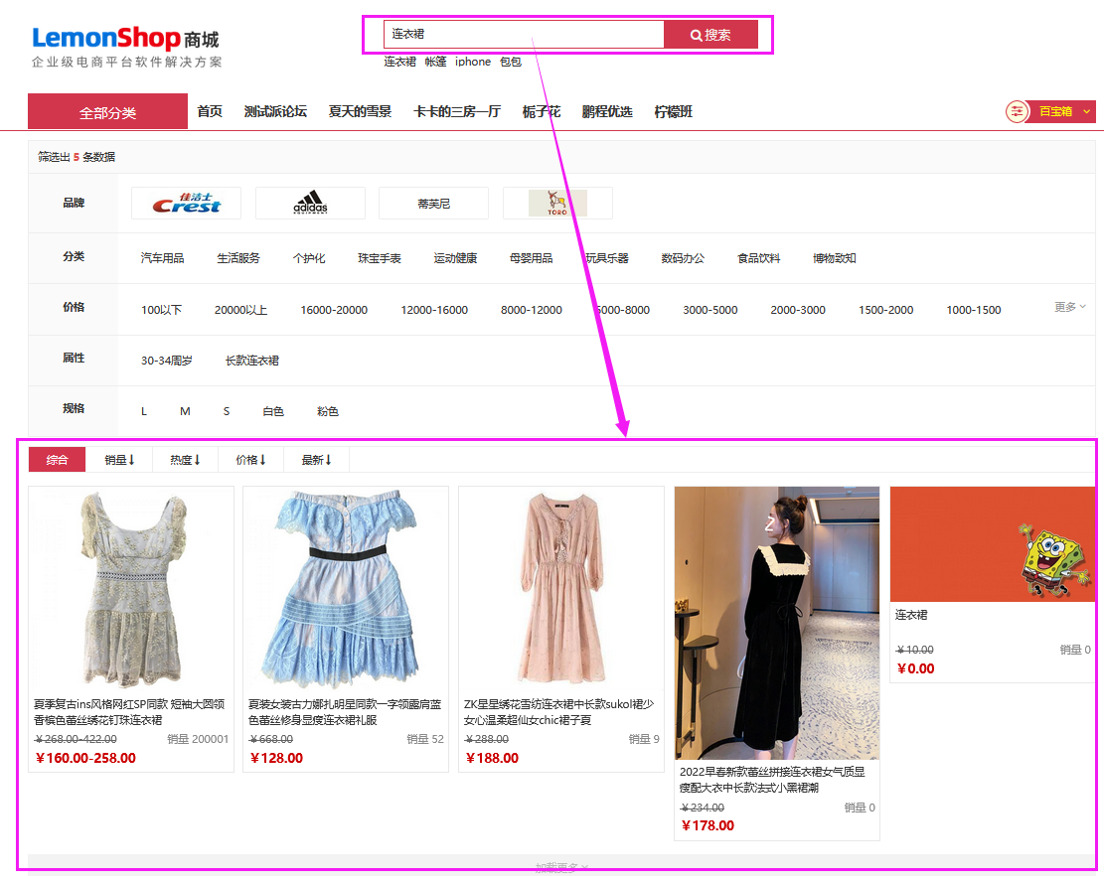Click the 帐篷 suggested keyword link
1104x876 pixels.
pyautogui.click(x=435, y=62)
